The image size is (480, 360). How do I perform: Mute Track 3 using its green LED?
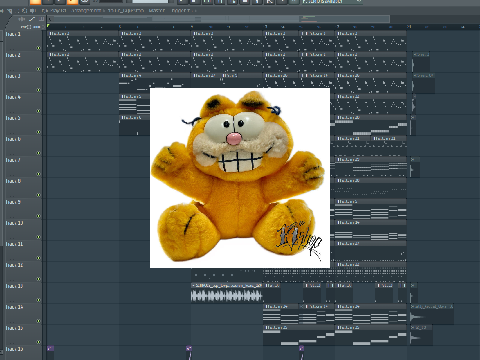[x=39, y=90]
